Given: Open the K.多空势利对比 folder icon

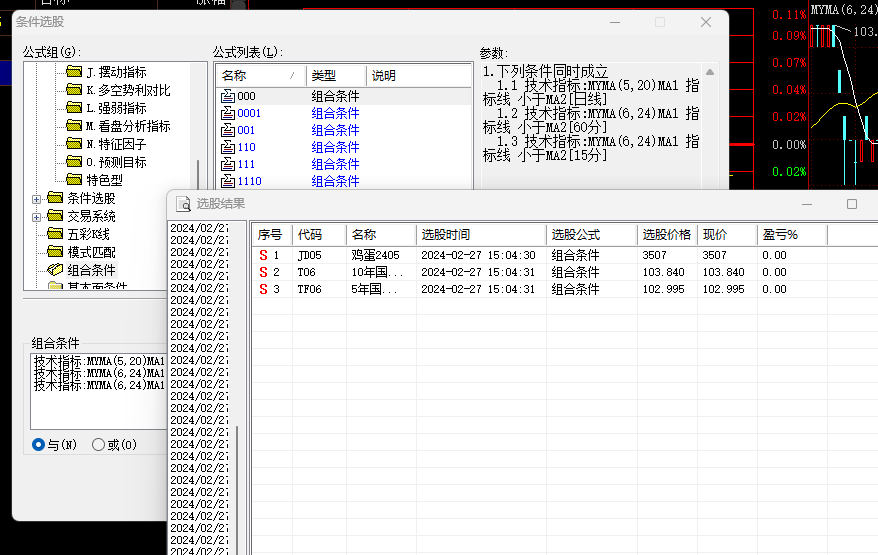Looking at the screenshot, I should [74, 90].
